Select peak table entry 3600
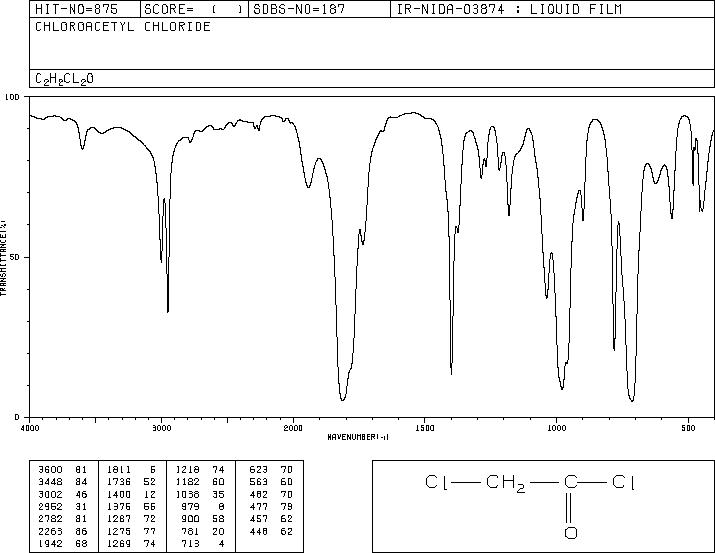 pos(50,470)
